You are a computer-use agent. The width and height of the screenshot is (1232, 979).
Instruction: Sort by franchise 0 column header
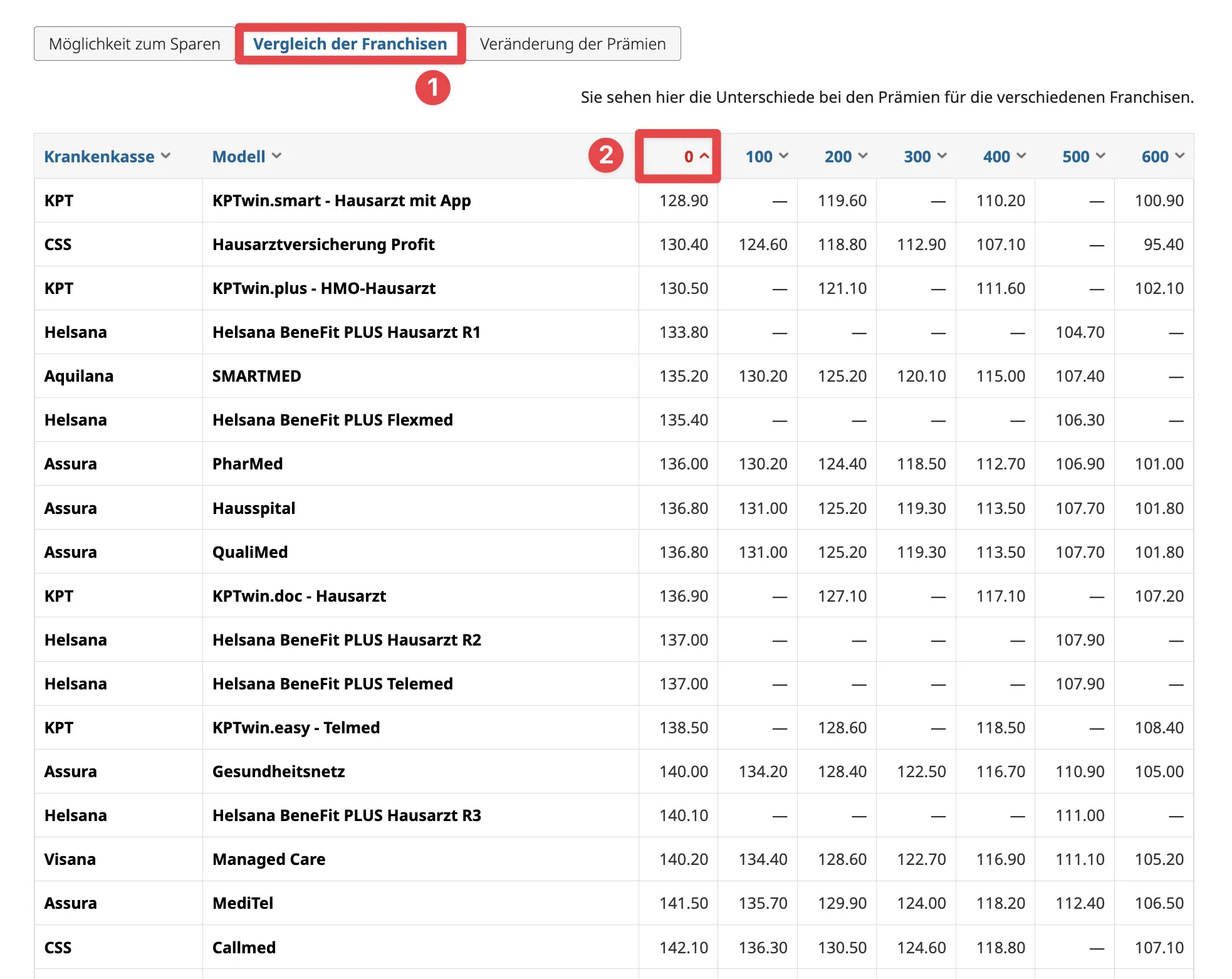(696, 156)
